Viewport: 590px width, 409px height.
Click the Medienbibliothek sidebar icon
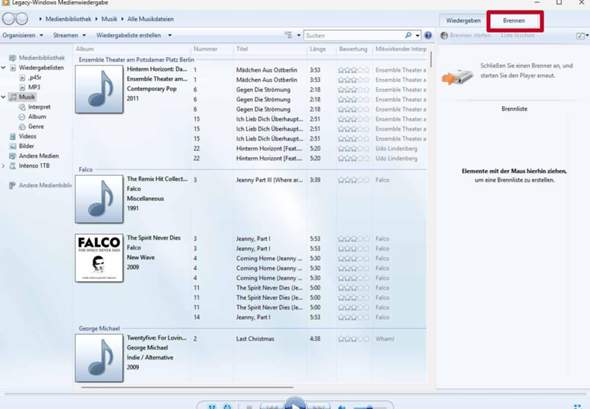(13, 58)
